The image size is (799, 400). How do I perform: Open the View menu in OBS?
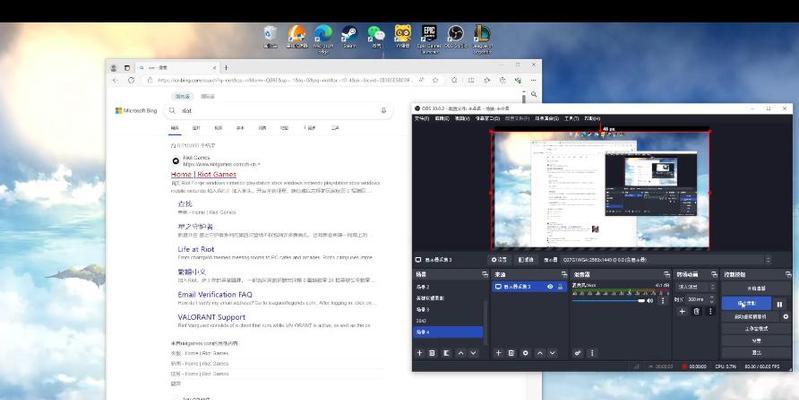coord(462,118)
